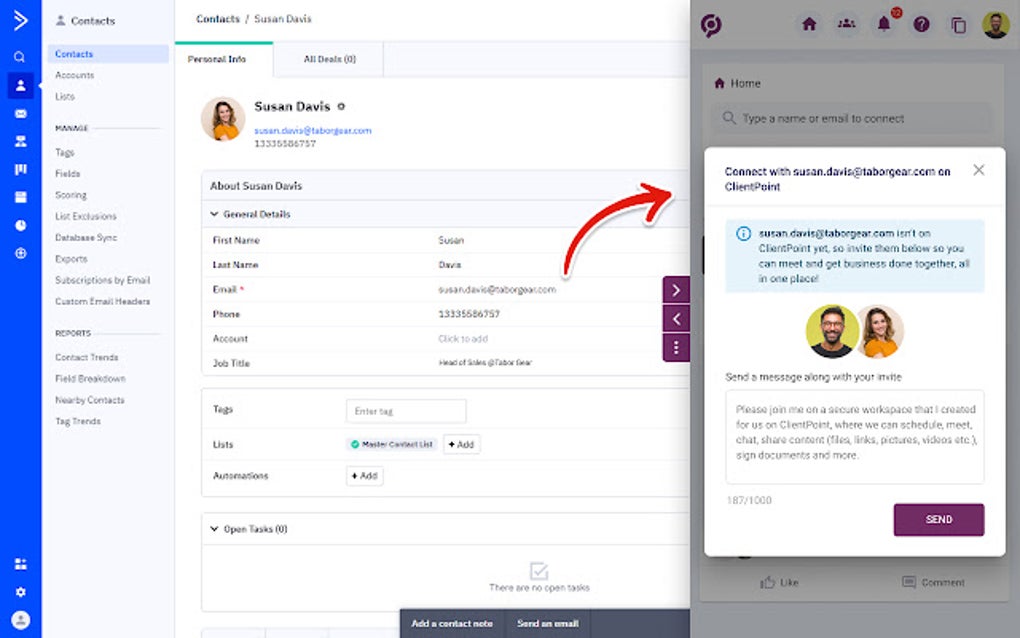Open ClientPoint notifications bell

tap(884, 25)
